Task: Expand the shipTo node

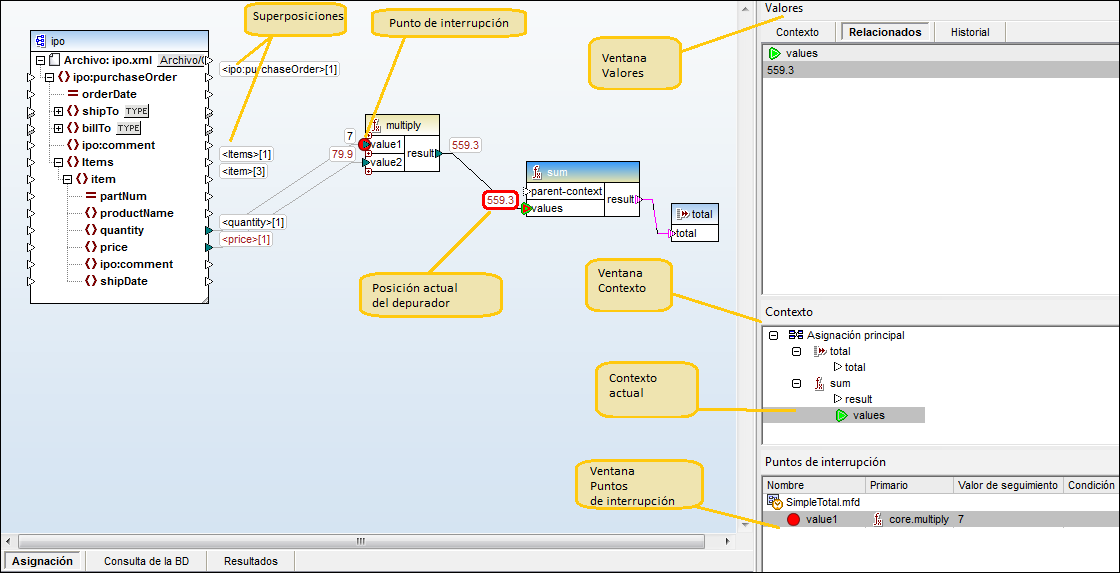Action: click(x=58, y=111)
